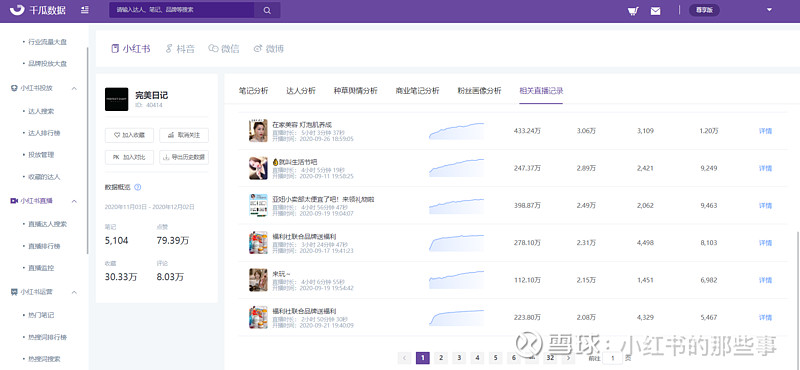Click the help icon next to 数据概览
This screenshot has height=370, width=800.
click(x=138, y=187)
